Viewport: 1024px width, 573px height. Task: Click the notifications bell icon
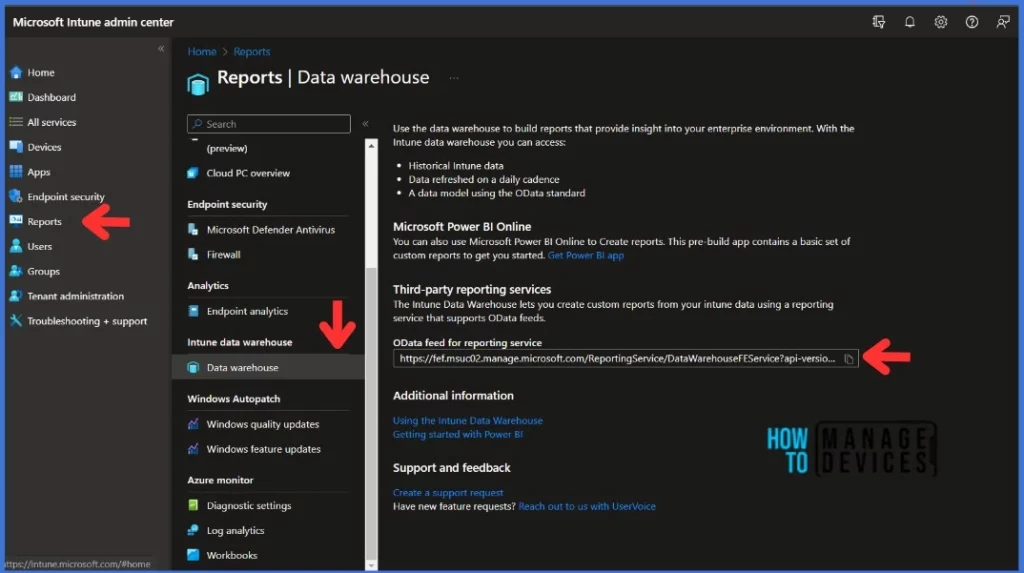(x=909, y=22)
